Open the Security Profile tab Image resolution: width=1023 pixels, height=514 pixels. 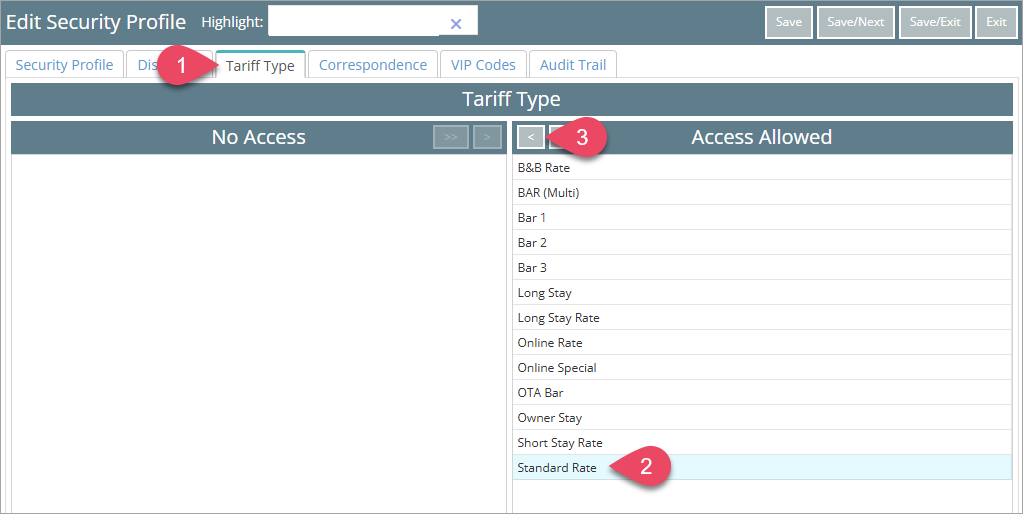point(64,65)
